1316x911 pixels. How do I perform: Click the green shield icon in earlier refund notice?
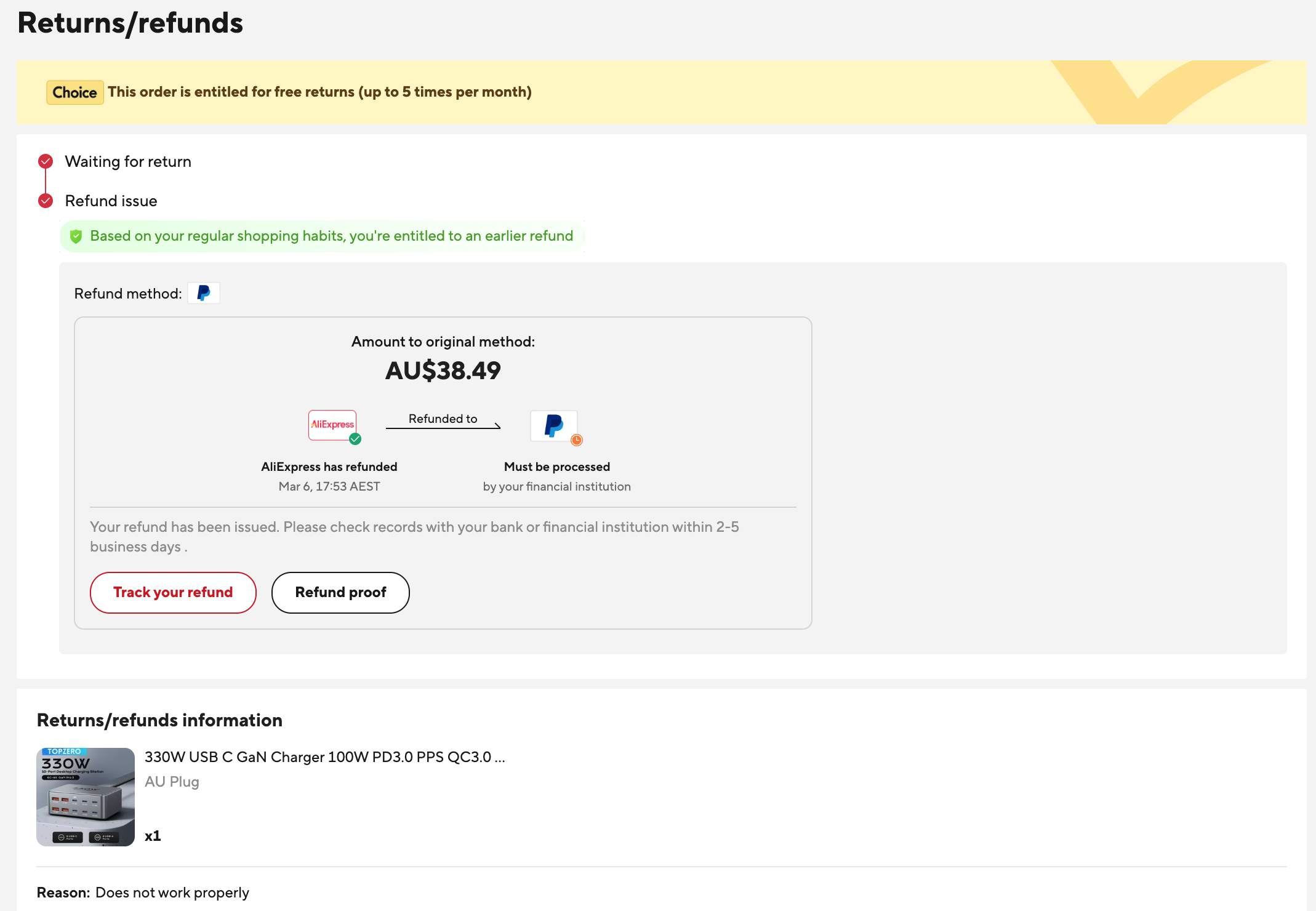point(76,236)
